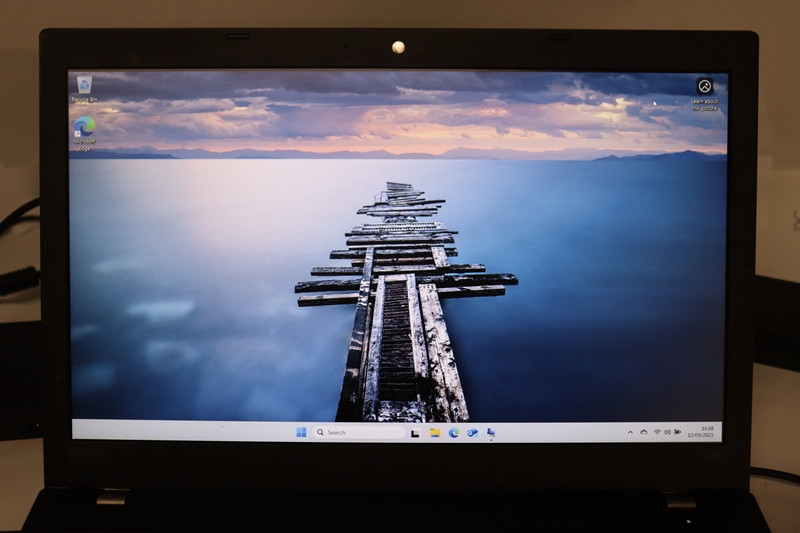Viewport: 800px width, 533px height.
Task: Click the Learn about this picture icon
Action: point(705,94)
